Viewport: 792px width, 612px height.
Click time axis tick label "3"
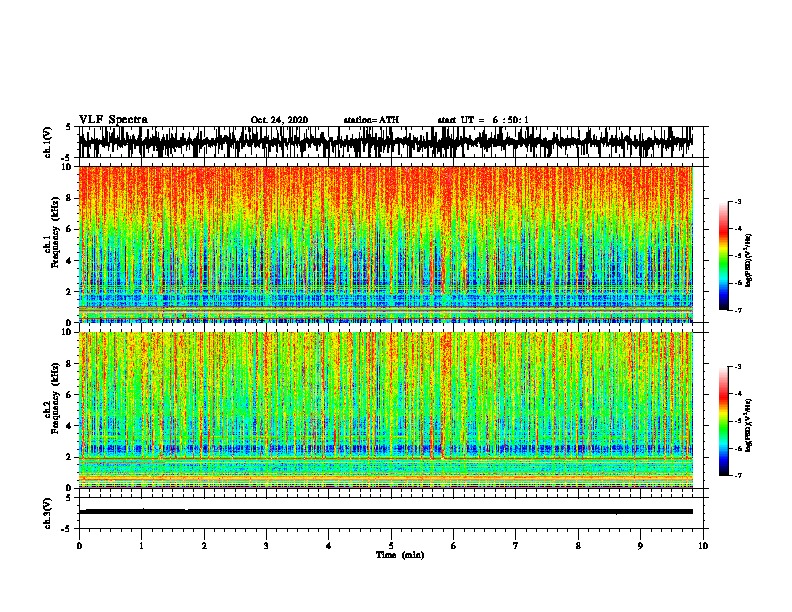pos(266,546)
